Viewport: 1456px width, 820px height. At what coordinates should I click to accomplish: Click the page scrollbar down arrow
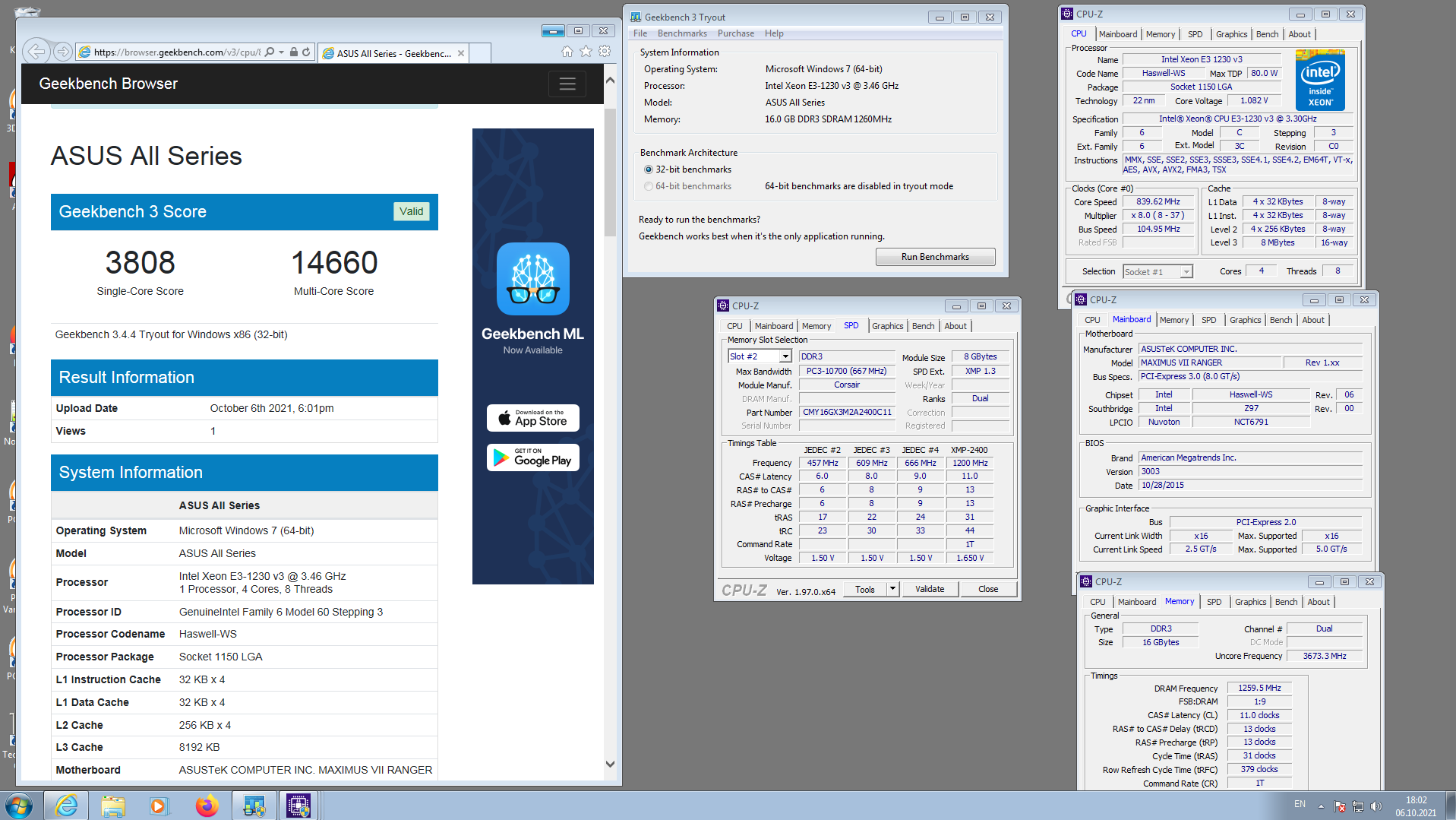(x=610, y=764)
